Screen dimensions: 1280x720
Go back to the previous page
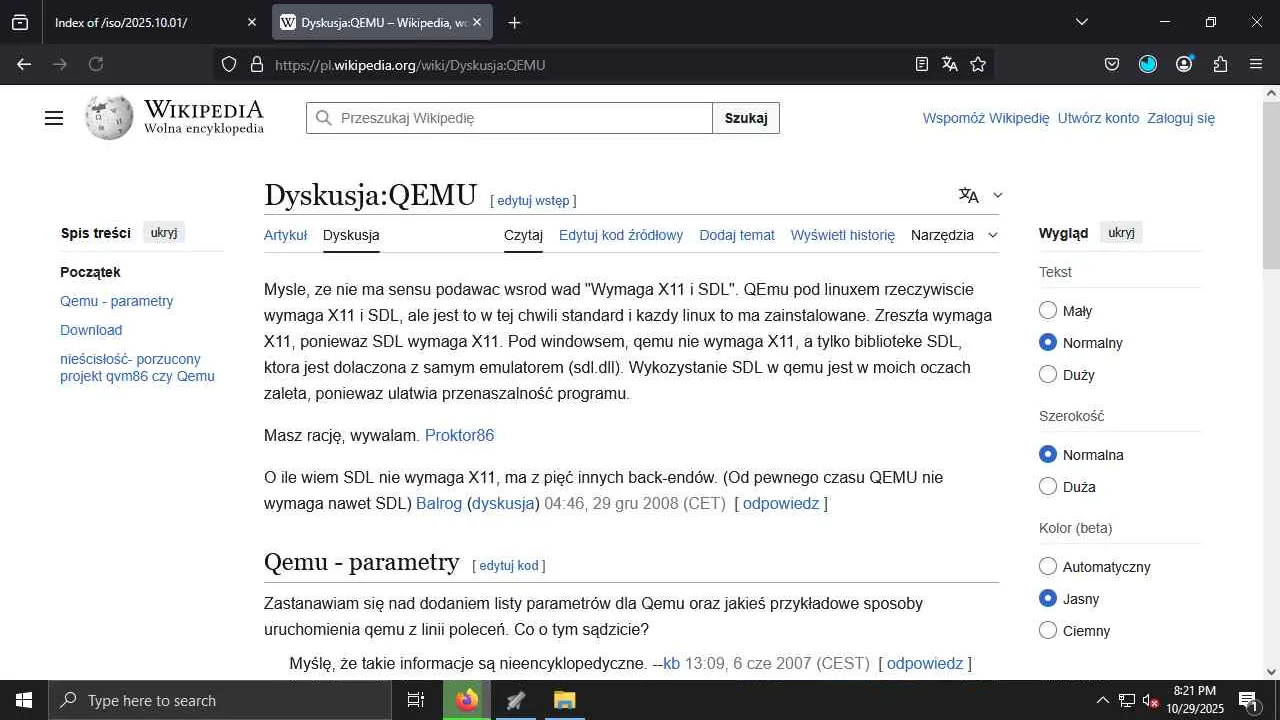coord(24,64)
